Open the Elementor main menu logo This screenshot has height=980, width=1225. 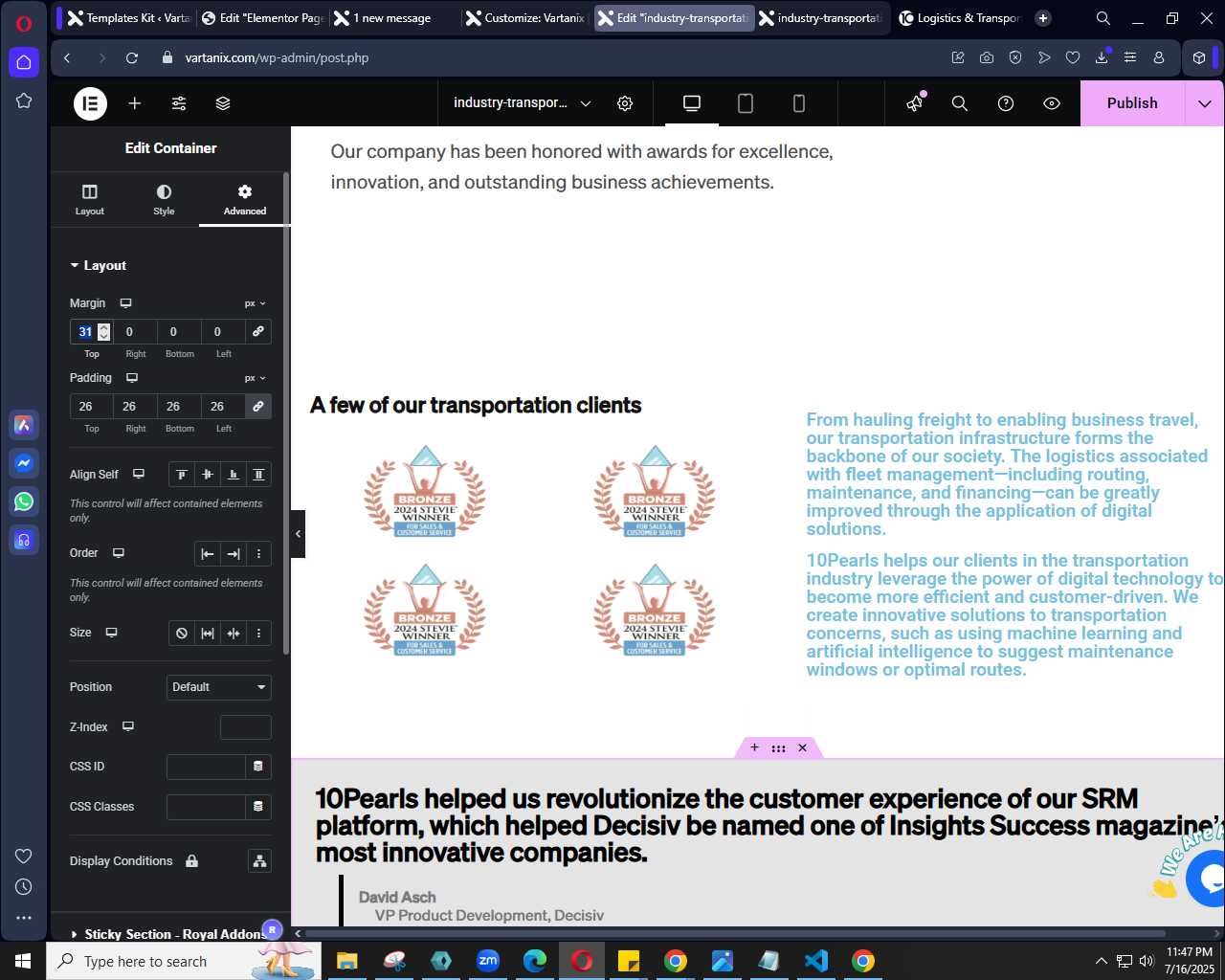coord(90,103)
